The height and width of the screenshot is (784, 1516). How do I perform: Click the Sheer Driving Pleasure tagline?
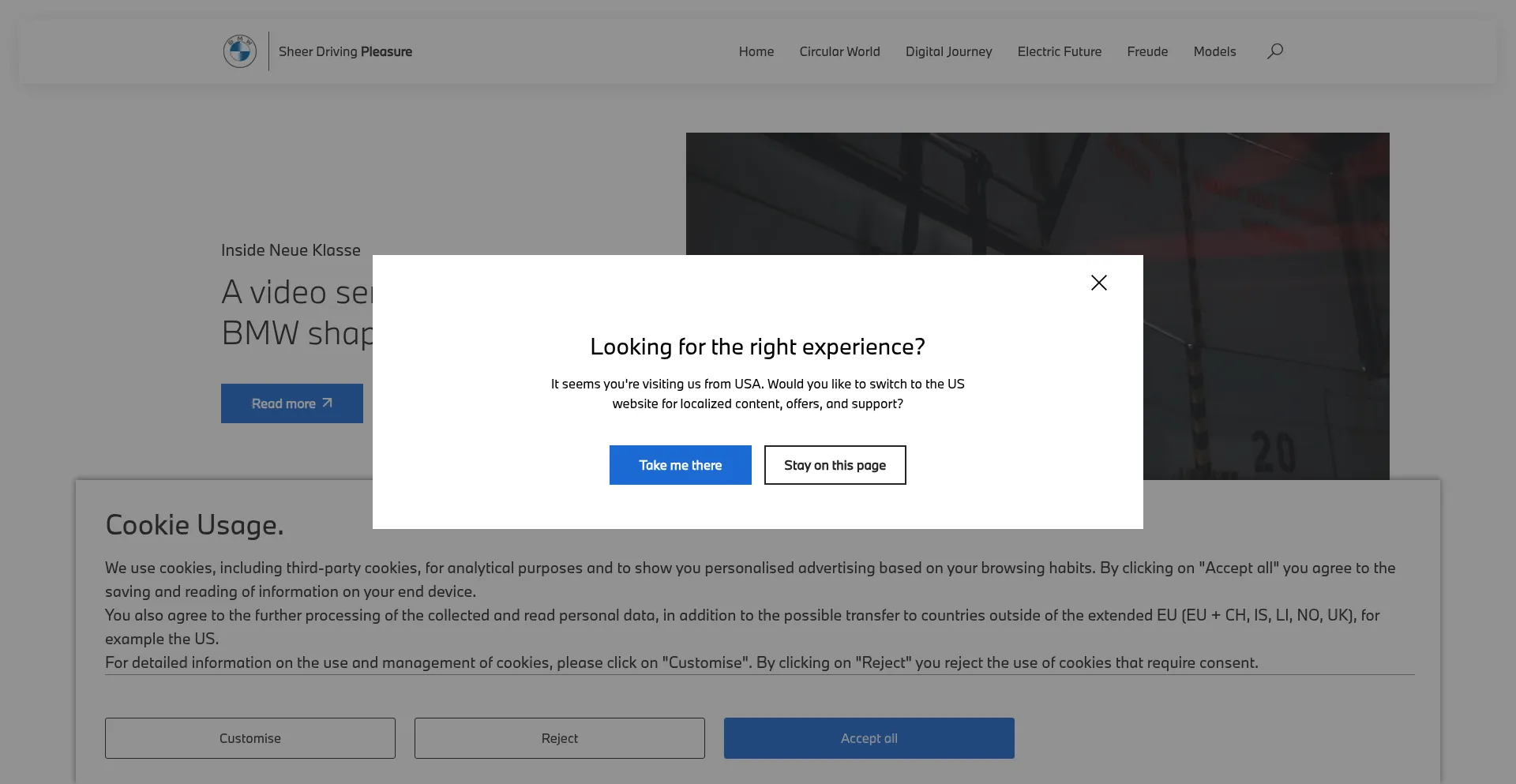345,51
